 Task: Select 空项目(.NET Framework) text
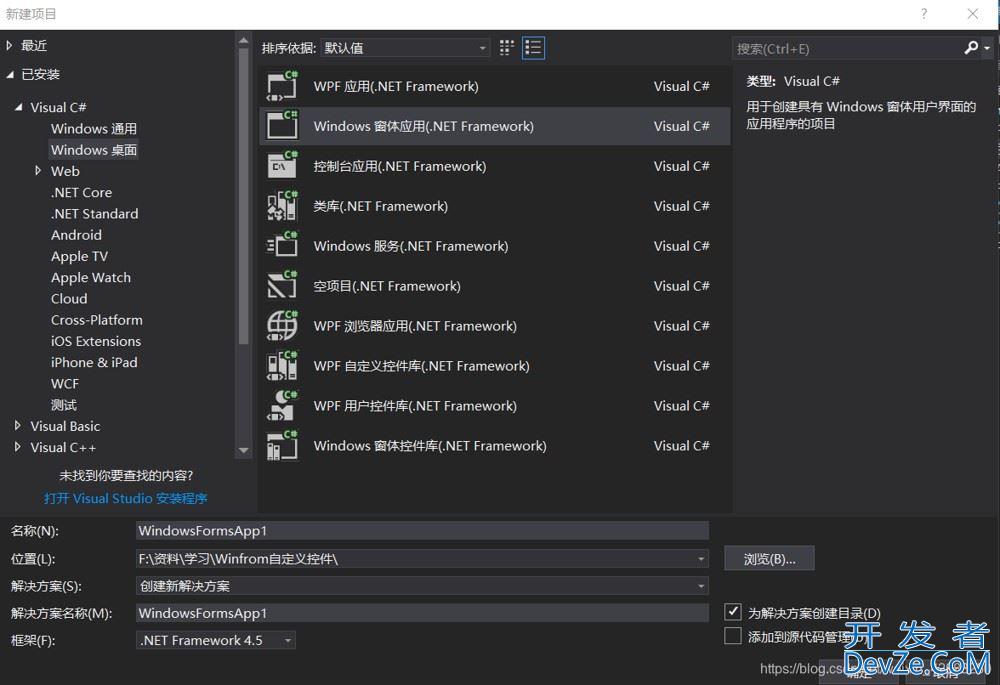(x=387, y=286)
